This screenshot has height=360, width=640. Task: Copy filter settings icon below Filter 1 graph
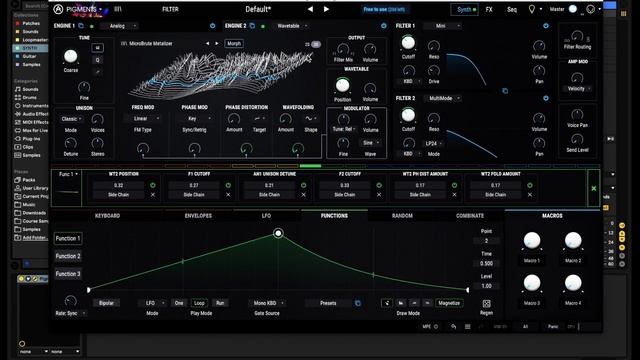[x=505, y=91]
